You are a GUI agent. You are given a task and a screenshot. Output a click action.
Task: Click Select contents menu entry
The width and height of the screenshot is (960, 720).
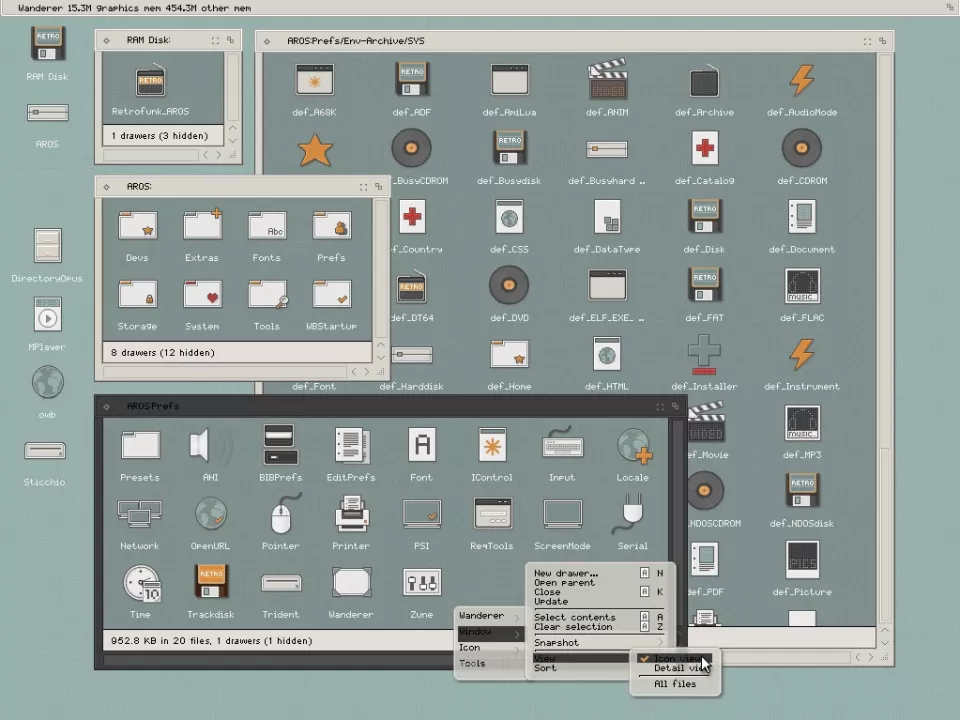[x=574, y=617]
